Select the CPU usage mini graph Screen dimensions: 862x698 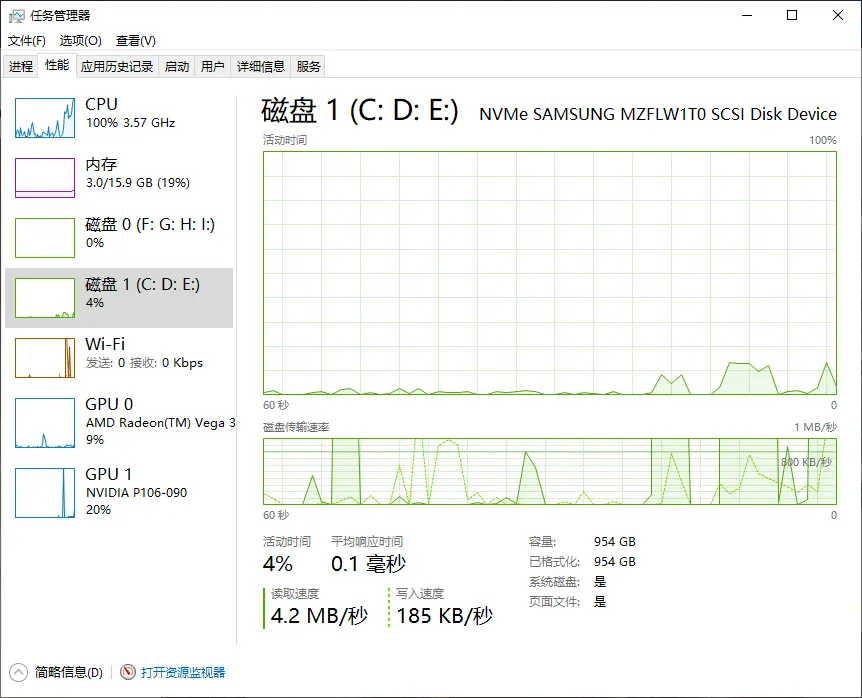[x=45, y=118]
